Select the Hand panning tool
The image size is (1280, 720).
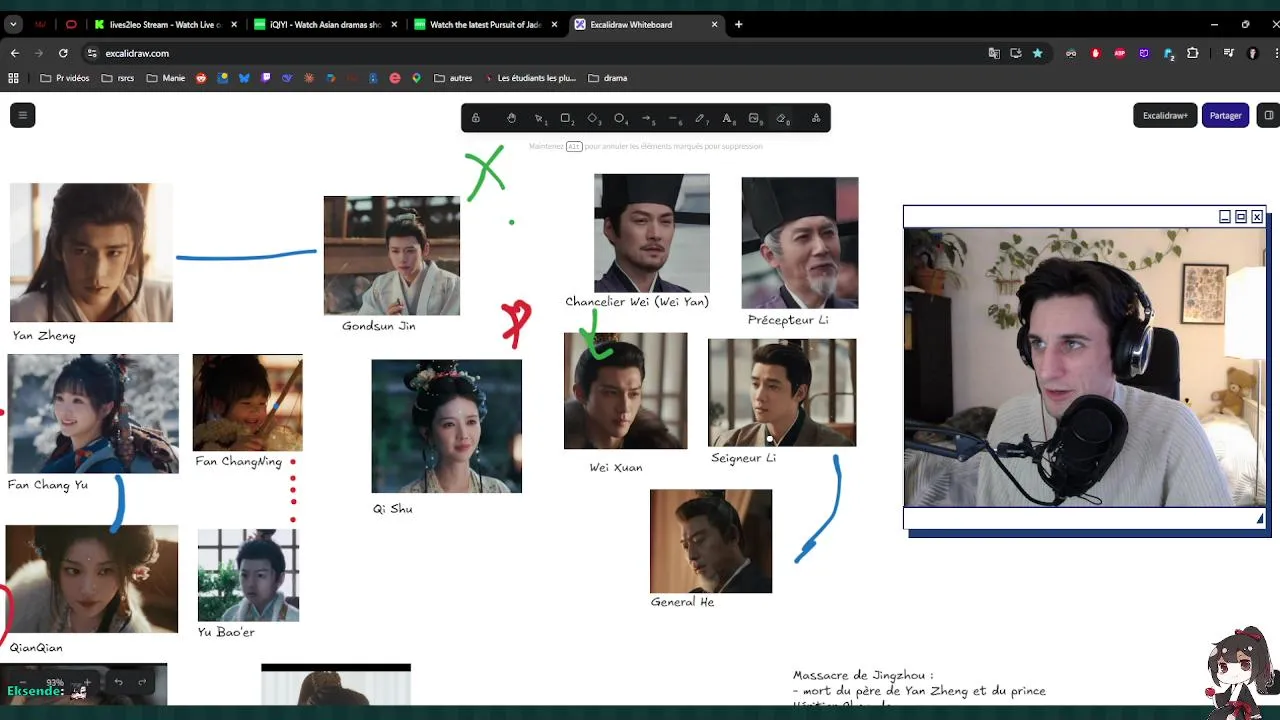tap(511, 118)
